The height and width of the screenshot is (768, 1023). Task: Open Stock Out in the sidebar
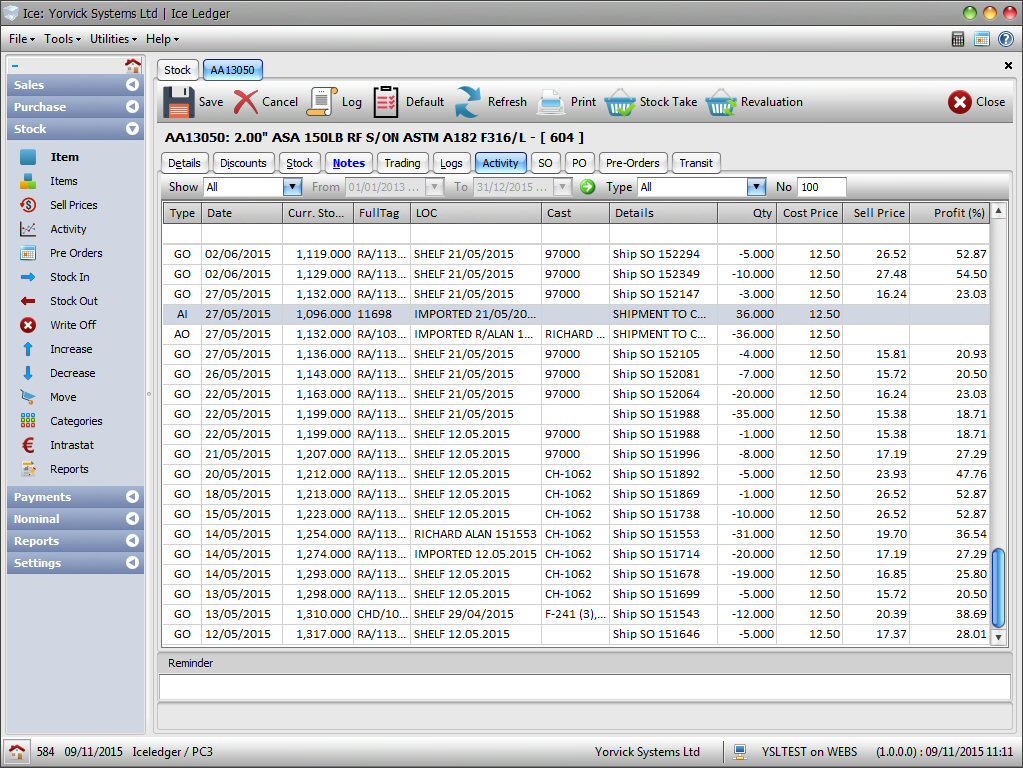coord(74,301)
